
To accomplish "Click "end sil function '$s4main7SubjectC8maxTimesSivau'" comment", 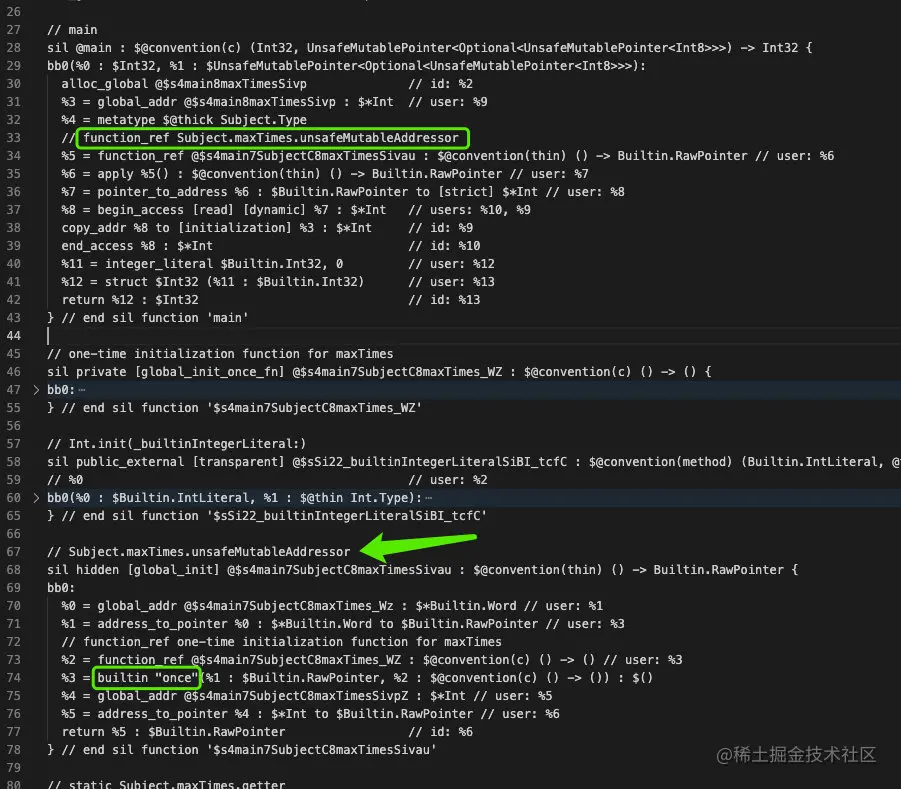I will pos(260,750).
